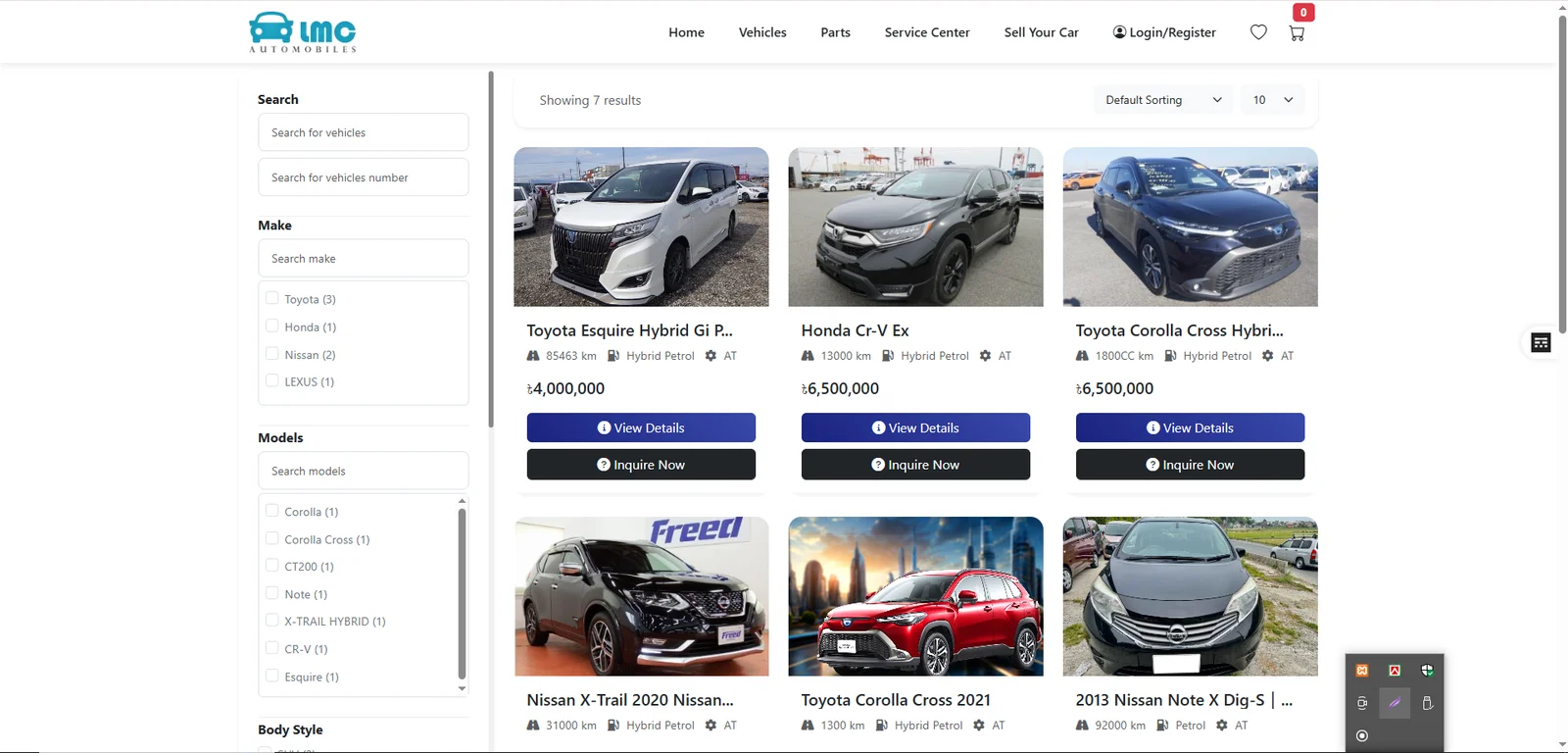
Task: Click the price 4,000,000
Action: click(x=565, y=388)
